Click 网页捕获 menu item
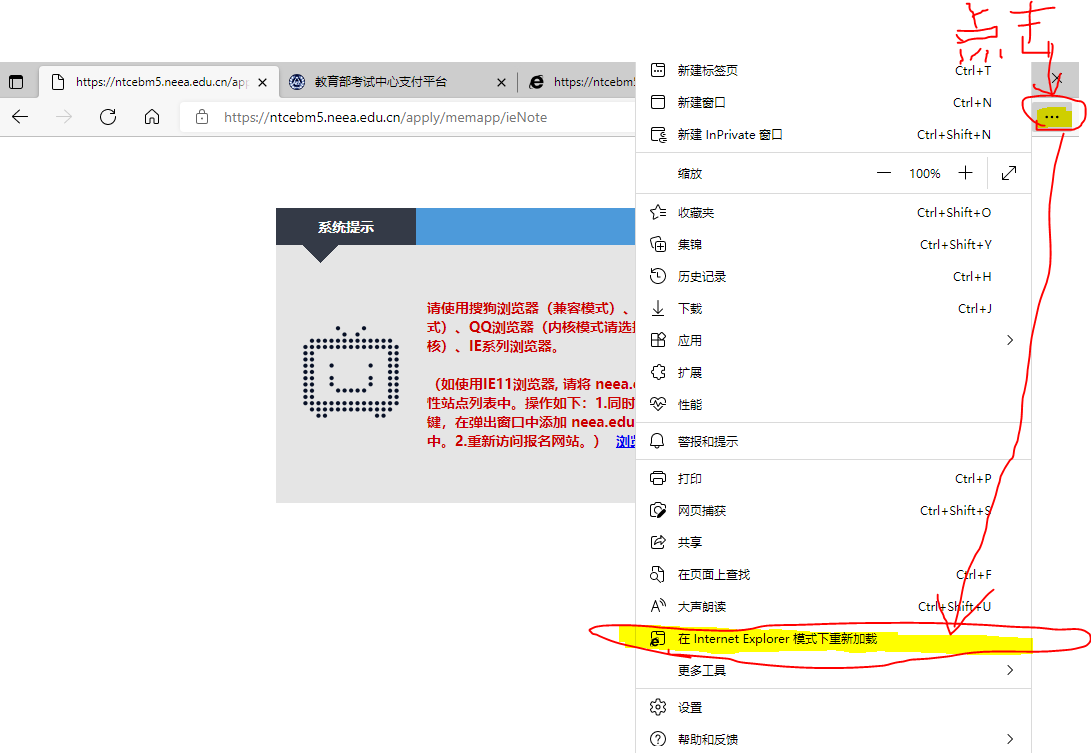Image resolution: width=1091 pixels, height=753 pixels. tap(834, 510)
